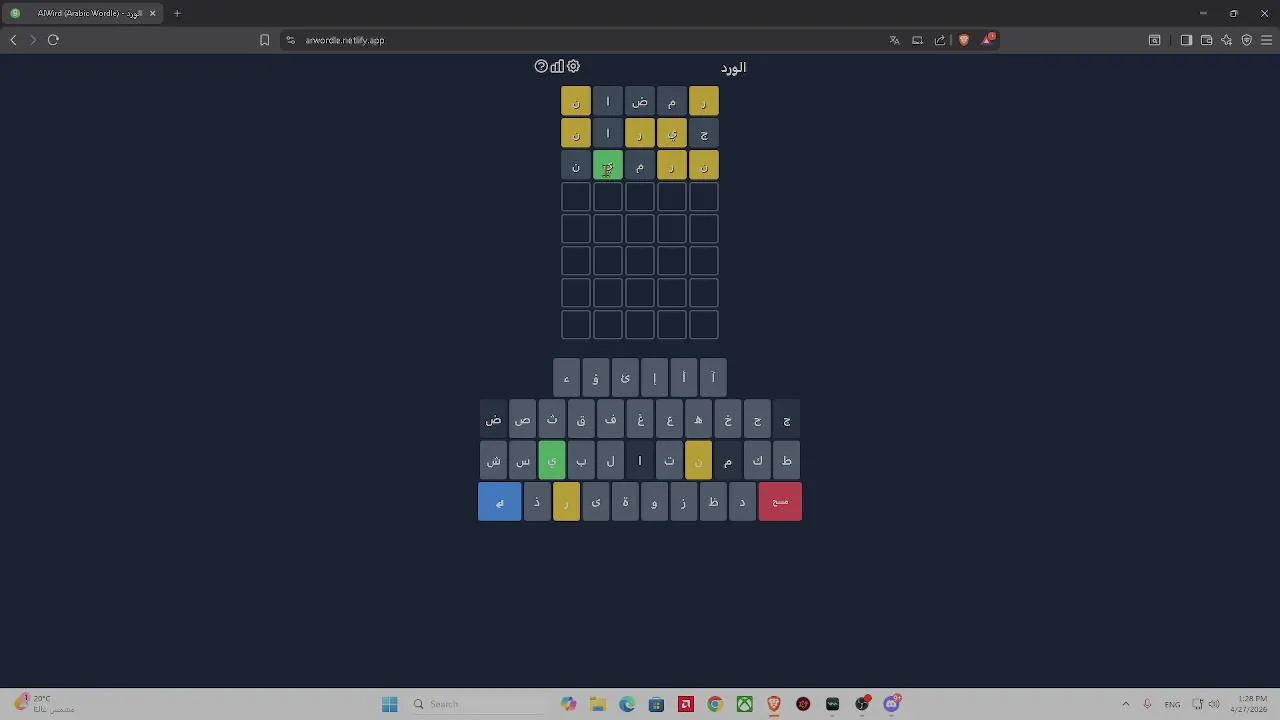Toggle the browser sidebar panel icon
Image resolution: width=1280 pixels, height=720 pixels.
tap(1186, 40)
